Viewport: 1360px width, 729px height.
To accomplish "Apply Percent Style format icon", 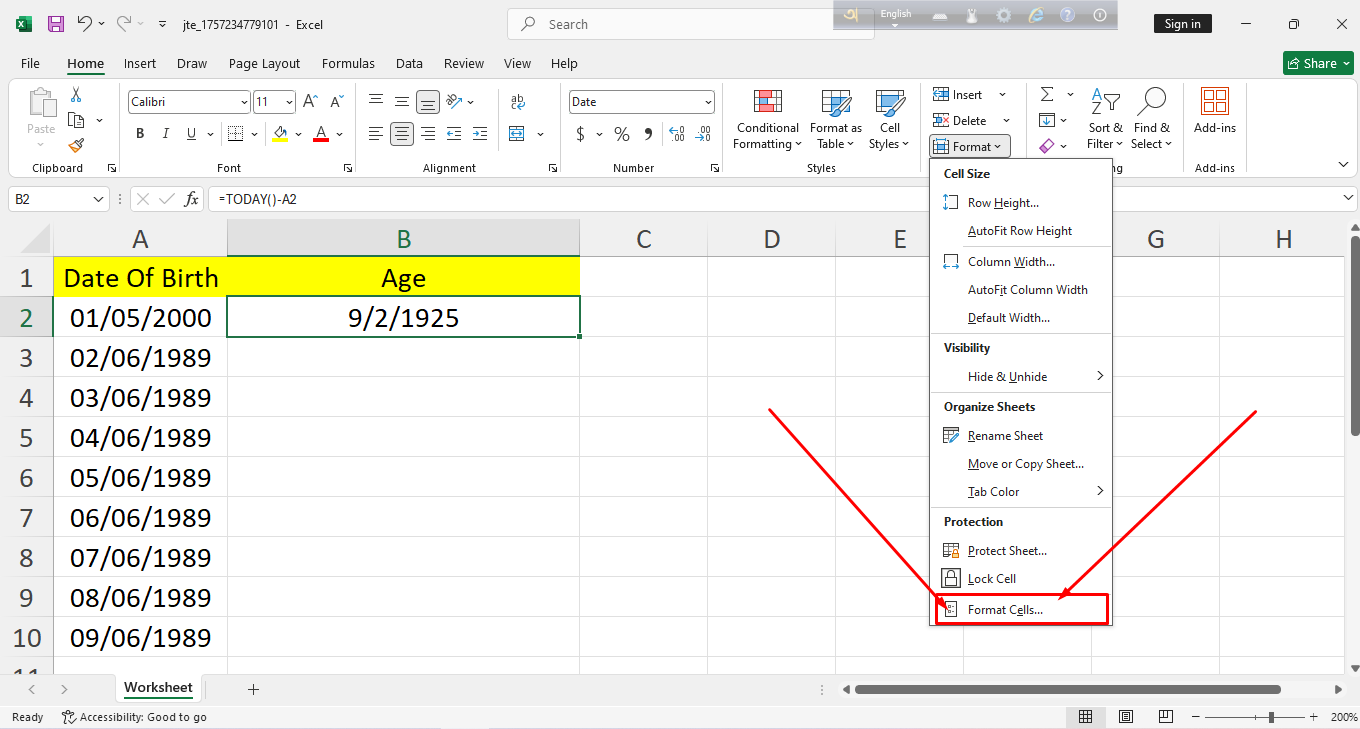I will click(x=622, y=134).
